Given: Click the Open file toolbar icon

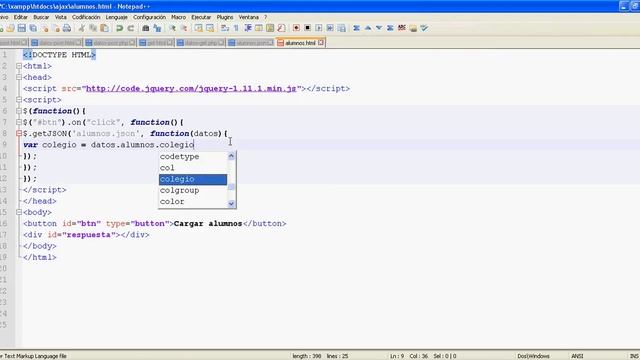Looking at the screenshot, I should coord(11,28).
